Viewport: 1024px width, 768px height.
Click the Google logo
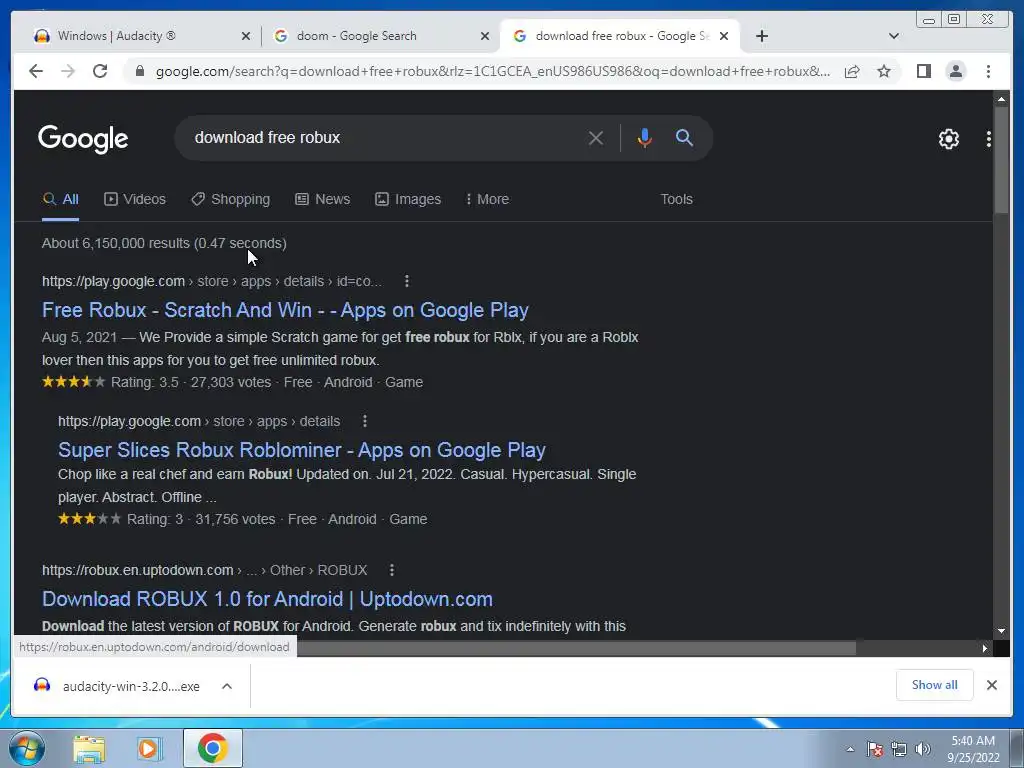pos(83,138)
